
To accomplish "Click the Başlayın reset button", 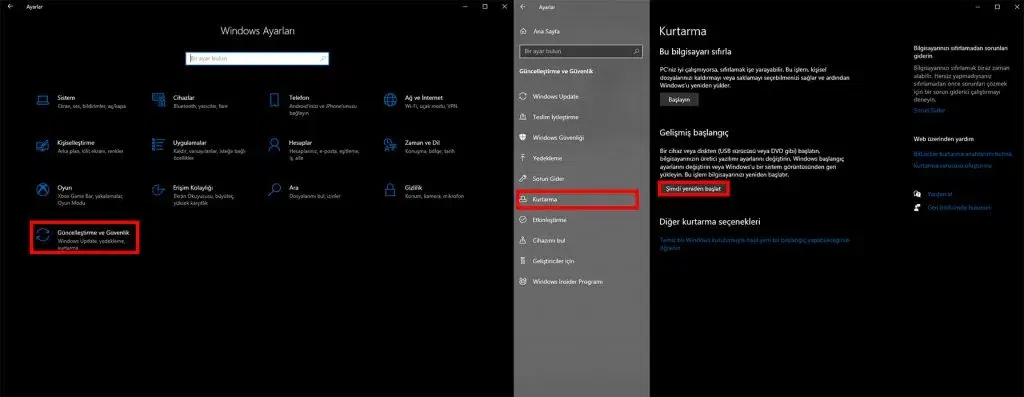I will (x=679, y=100).
